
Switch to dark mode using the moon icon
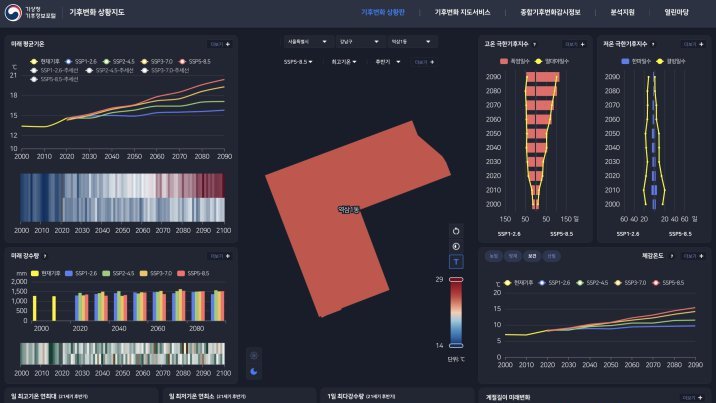click(253, 372)
